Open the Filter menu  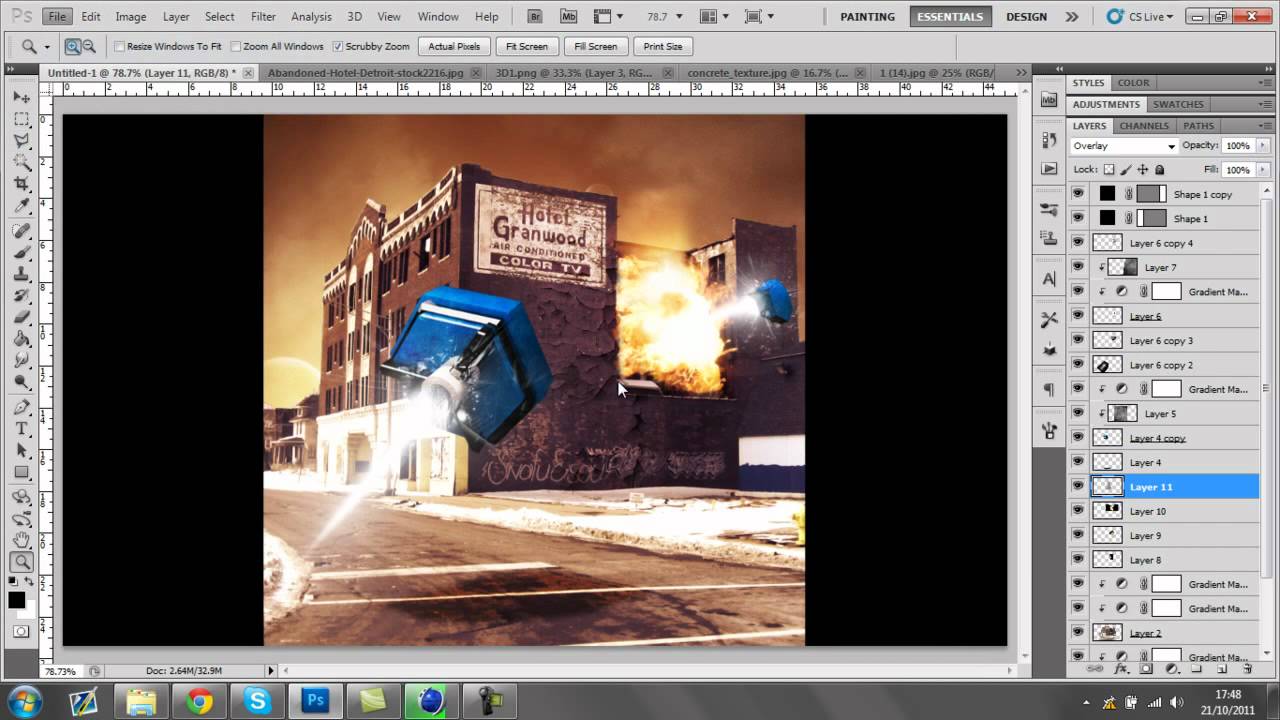[x=263, y=17]
